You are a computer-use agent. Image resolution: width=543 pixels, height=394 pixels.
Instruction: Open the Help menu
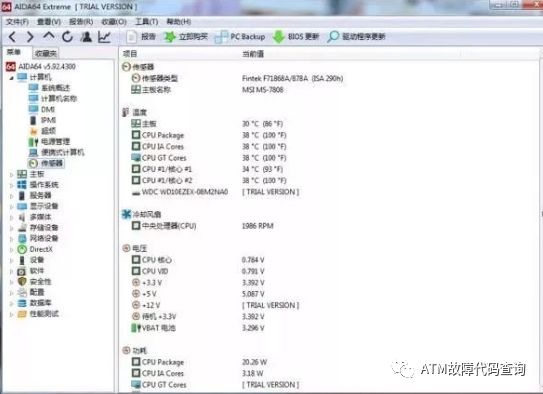pyautogui.click(x=179, y=22)
